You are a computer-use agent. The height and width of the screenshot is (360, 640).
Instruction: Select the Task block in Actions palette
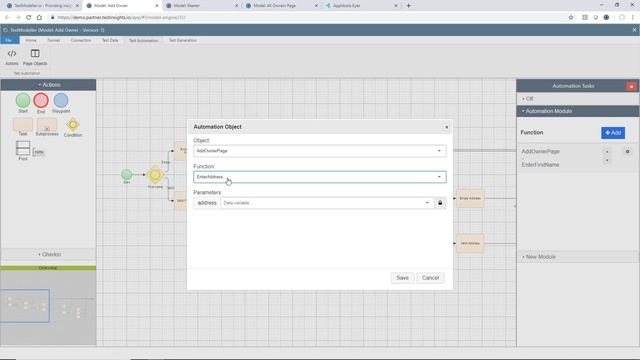(23, 125)
